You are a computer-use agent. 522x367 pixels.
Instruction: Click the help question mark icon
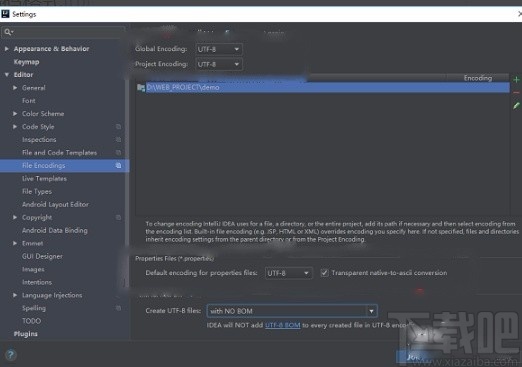pos(10,355)
